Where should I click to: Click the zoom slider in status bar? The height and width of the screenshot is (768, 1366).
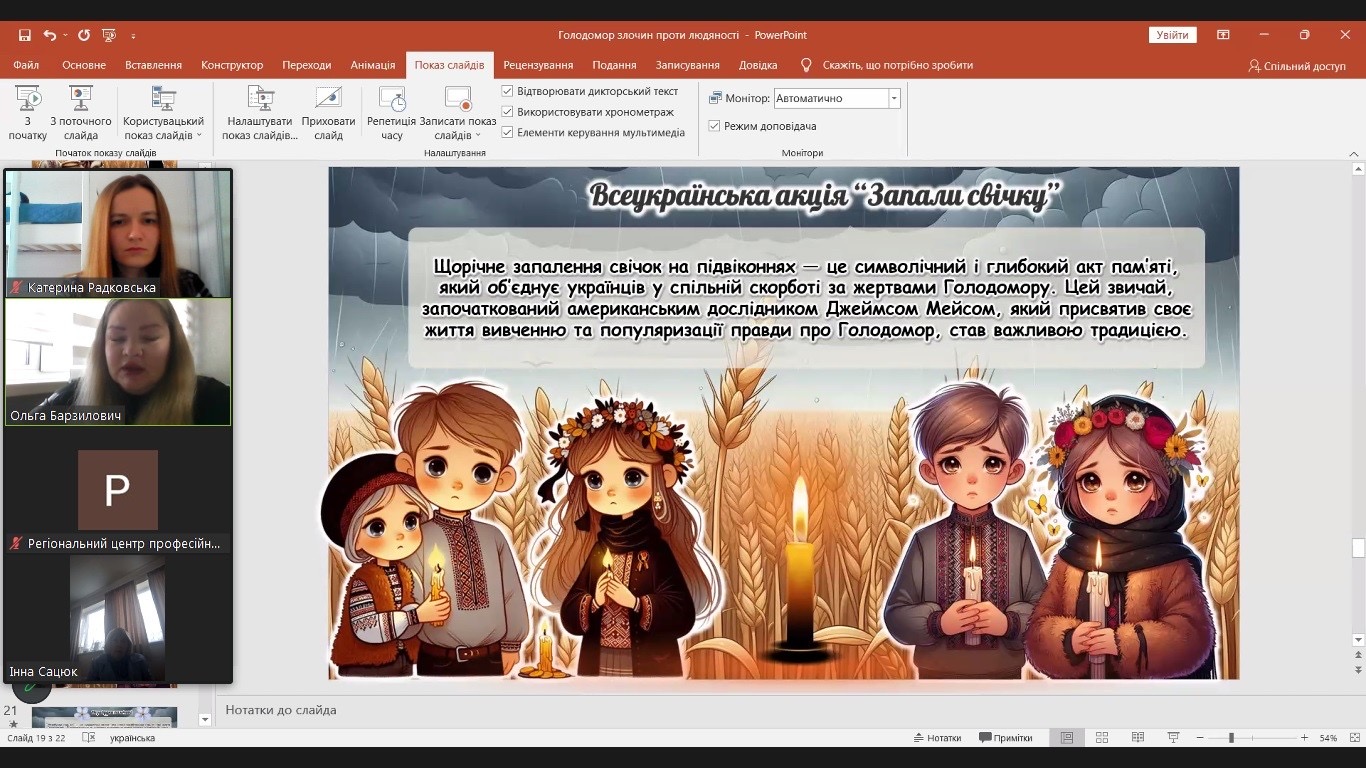(1231, 738)
